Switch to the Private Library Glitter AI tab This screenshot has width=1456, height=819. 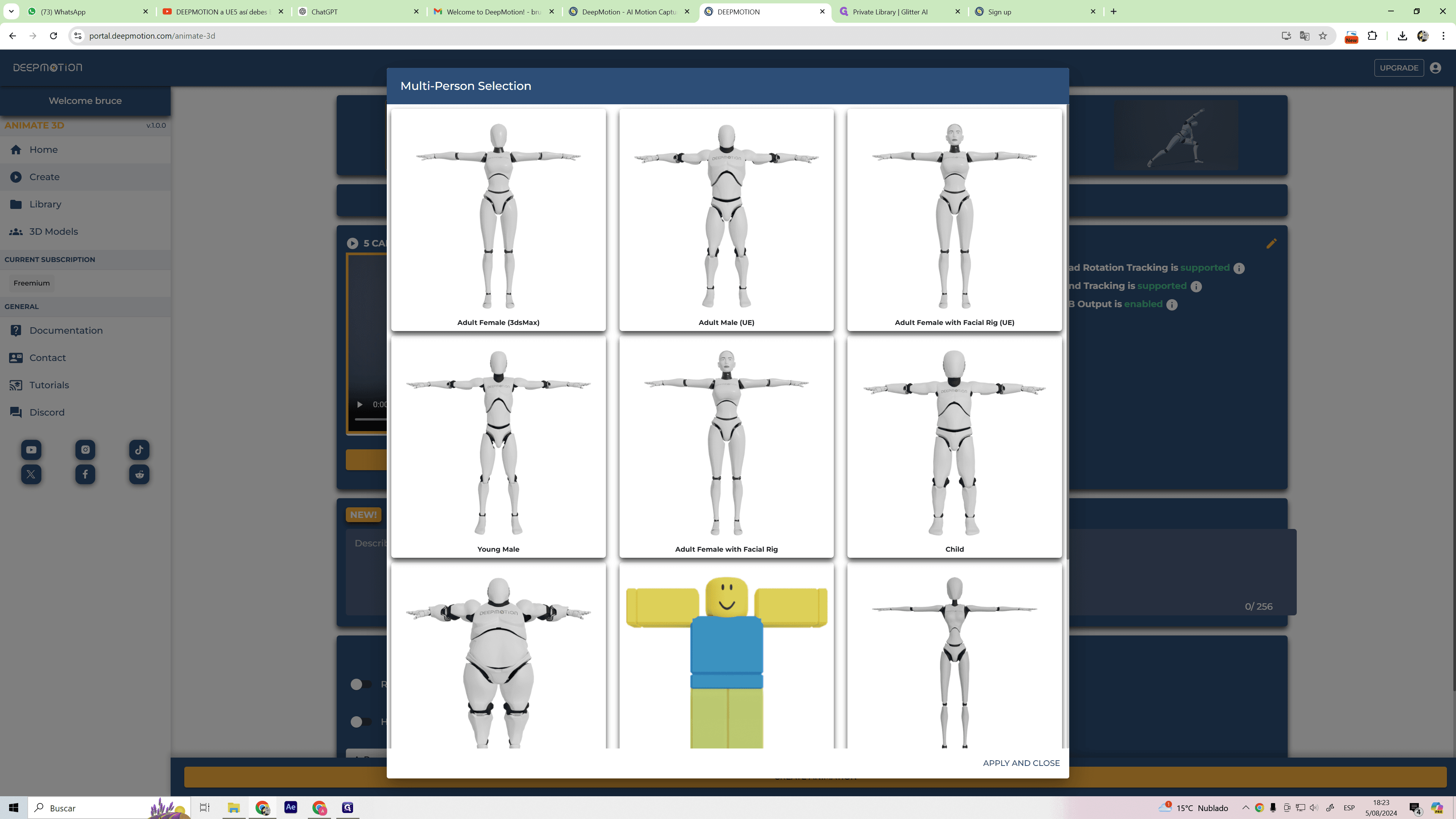pos(901,12)
